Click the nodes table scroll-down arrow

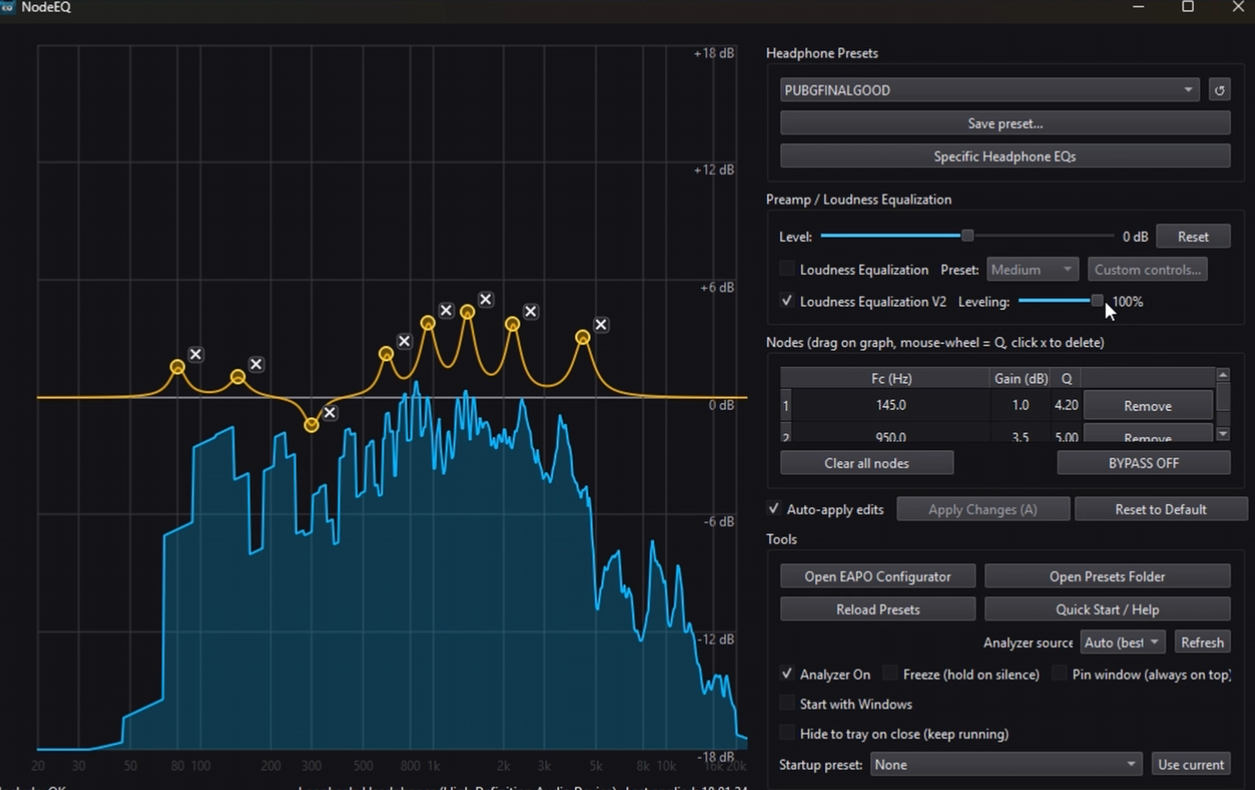point(1222,434)
